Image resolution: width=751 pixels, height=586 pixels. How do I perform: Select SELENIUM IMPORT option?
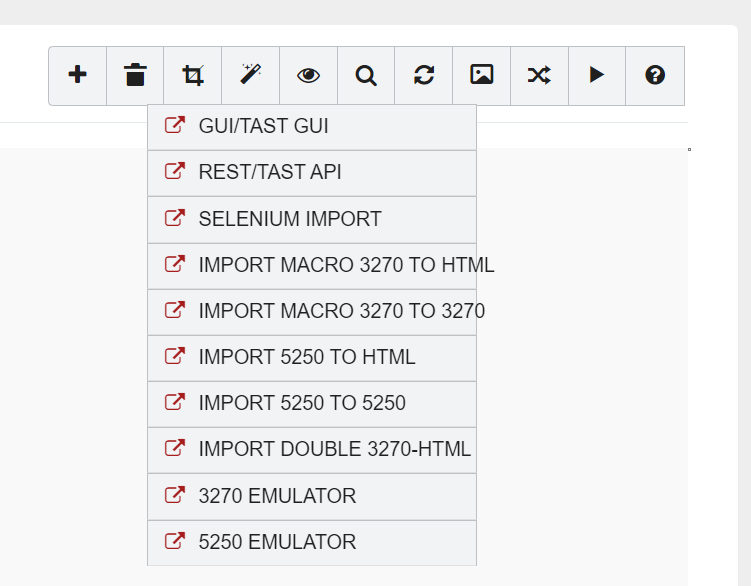(x=290, y=219)
